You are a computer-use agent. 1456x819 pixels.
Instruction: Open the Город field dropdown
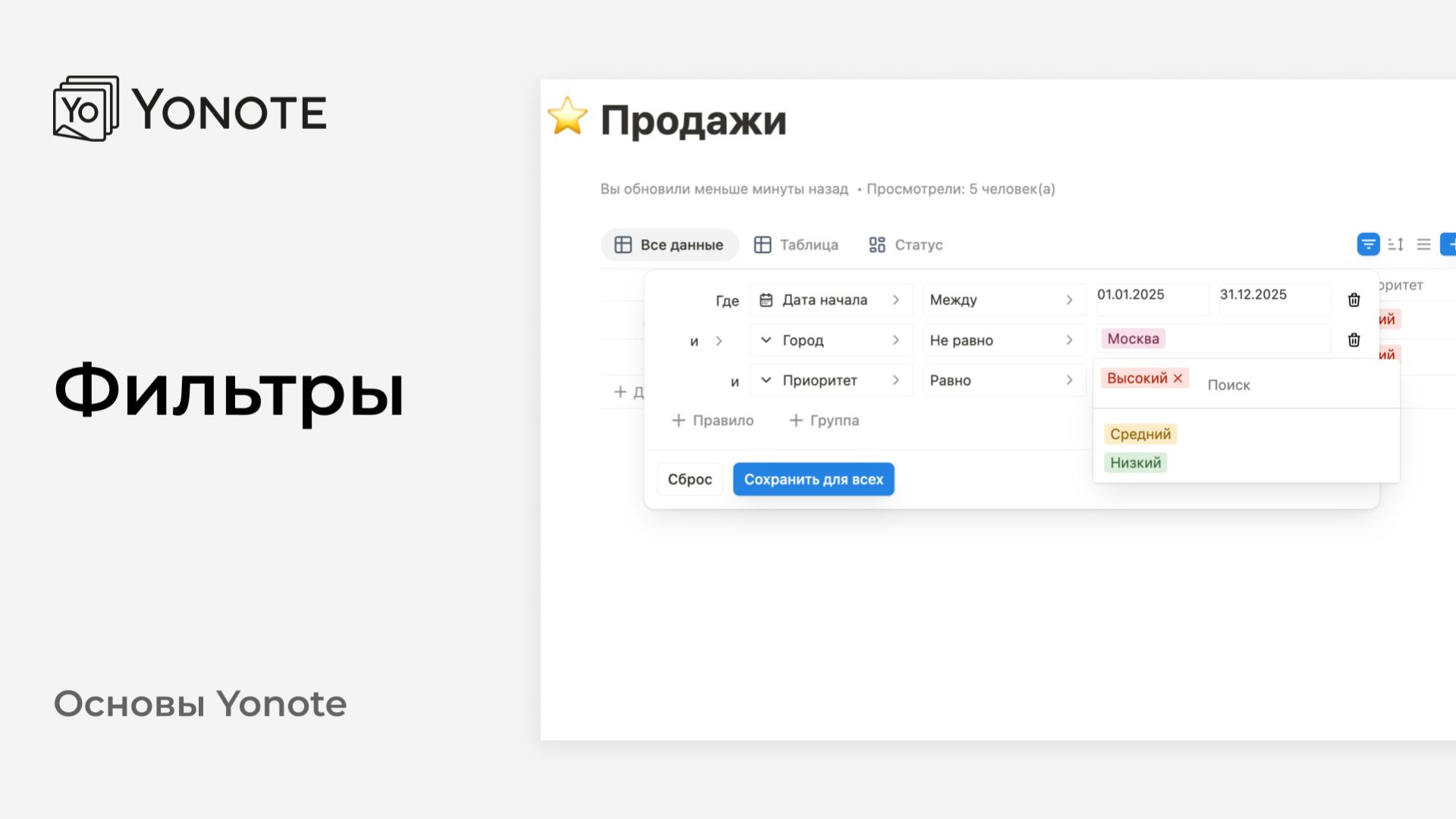831,340
